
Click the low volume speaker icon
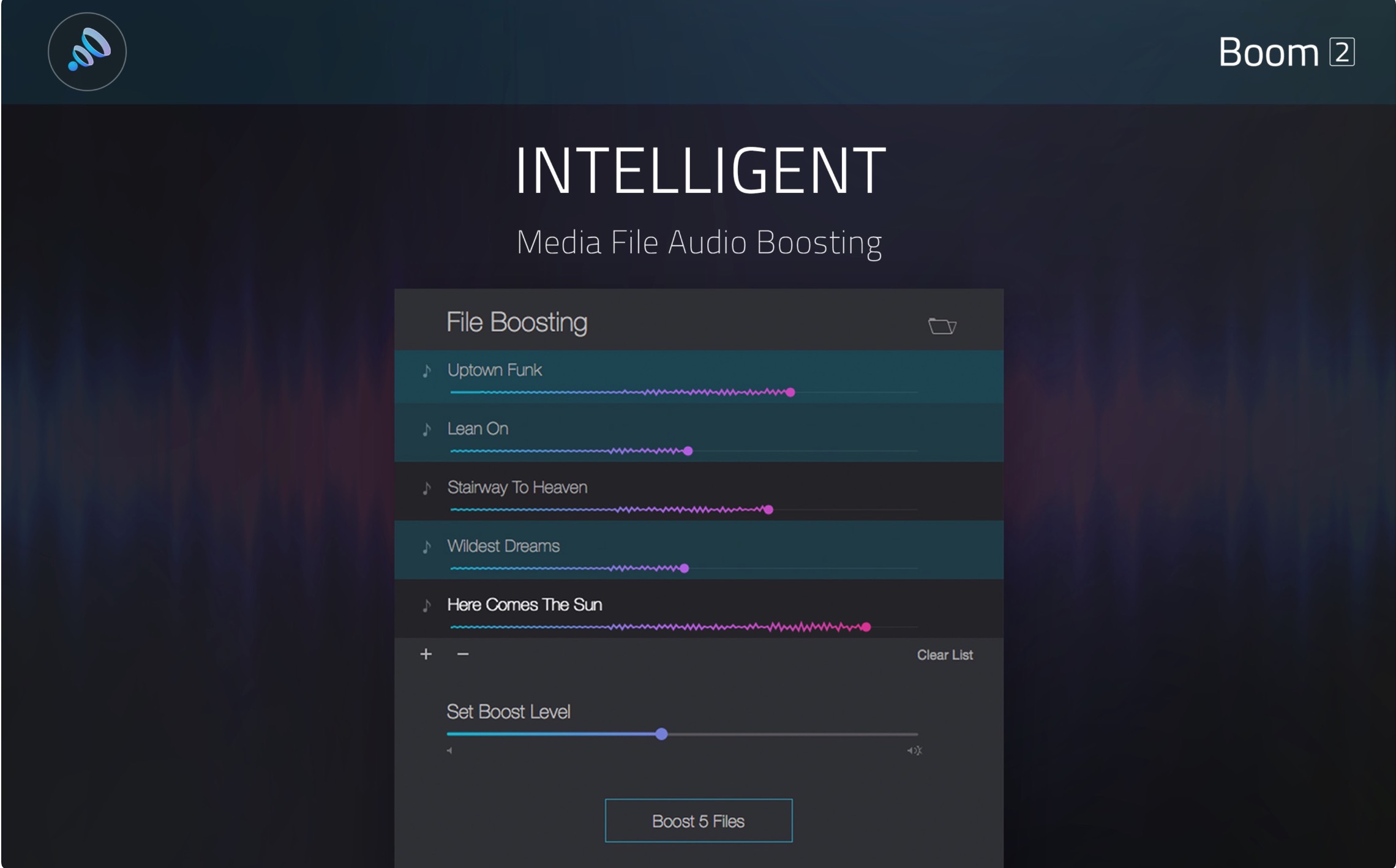[449, 750]
